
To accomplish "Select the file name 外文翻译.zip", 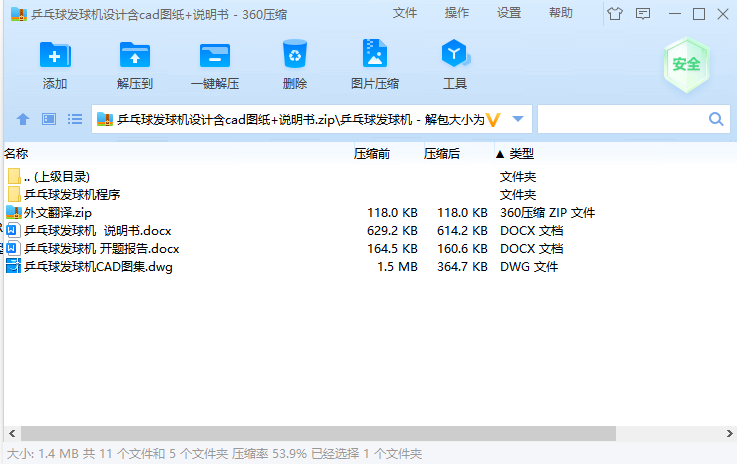I will pyautogui.click(x=58, y=213).
